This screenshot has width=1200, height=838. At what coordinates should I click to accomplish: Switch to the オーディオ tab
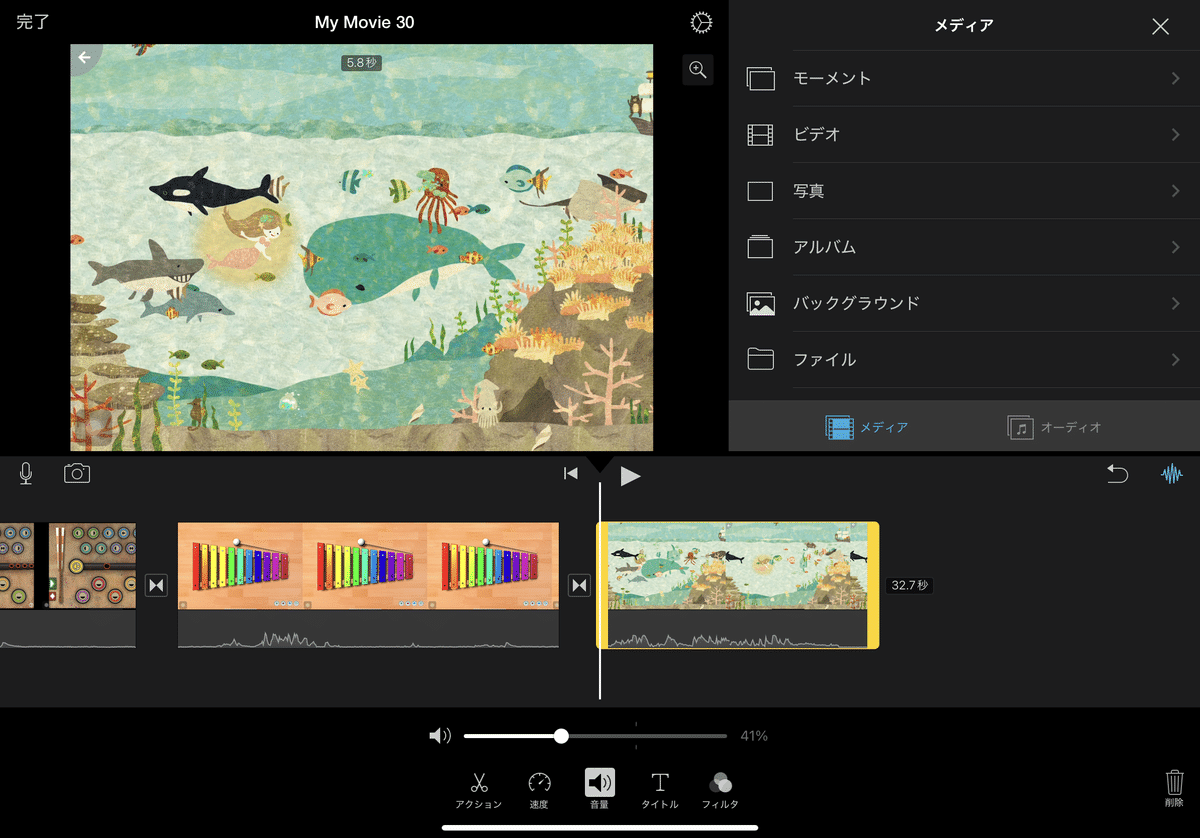click(x=1055, y=428)
